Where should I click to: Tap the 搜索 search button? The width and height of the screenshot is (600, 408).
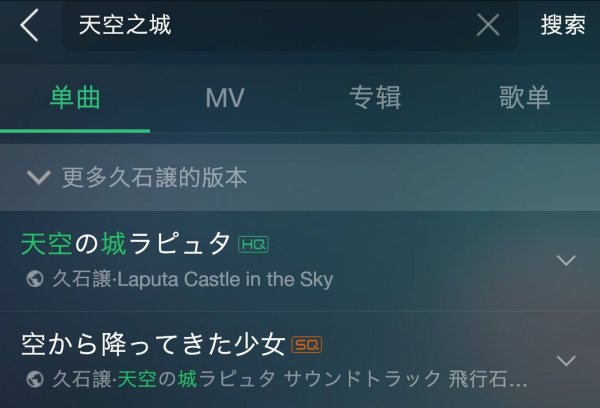pyautogui.click(x=563, y=25)
